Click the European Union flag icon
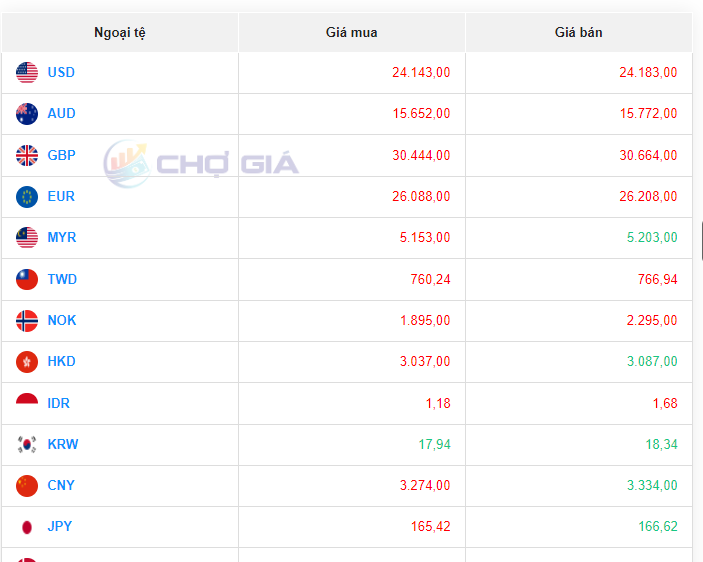 click(27, 196)
